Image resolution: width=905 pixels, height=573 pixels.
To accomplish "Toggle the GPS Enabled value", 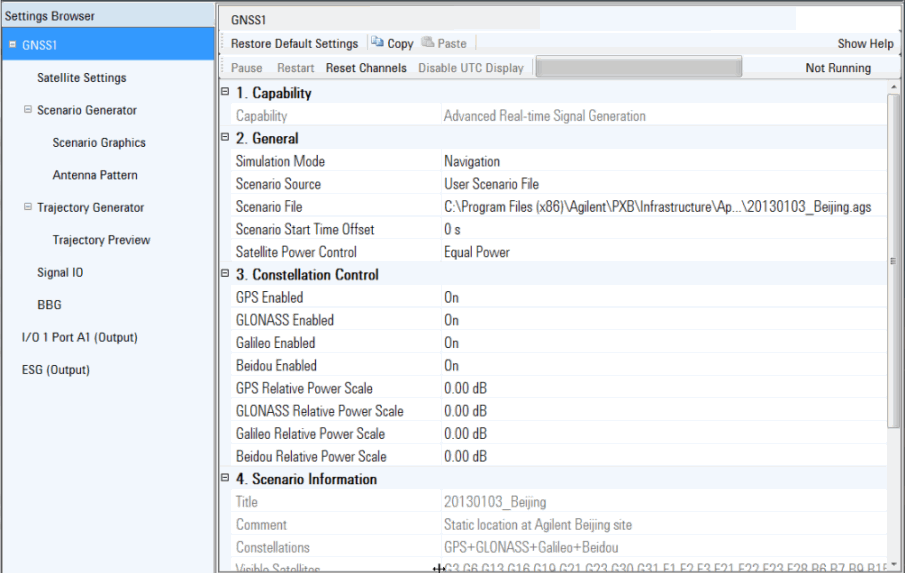I will tap(451, 298).
